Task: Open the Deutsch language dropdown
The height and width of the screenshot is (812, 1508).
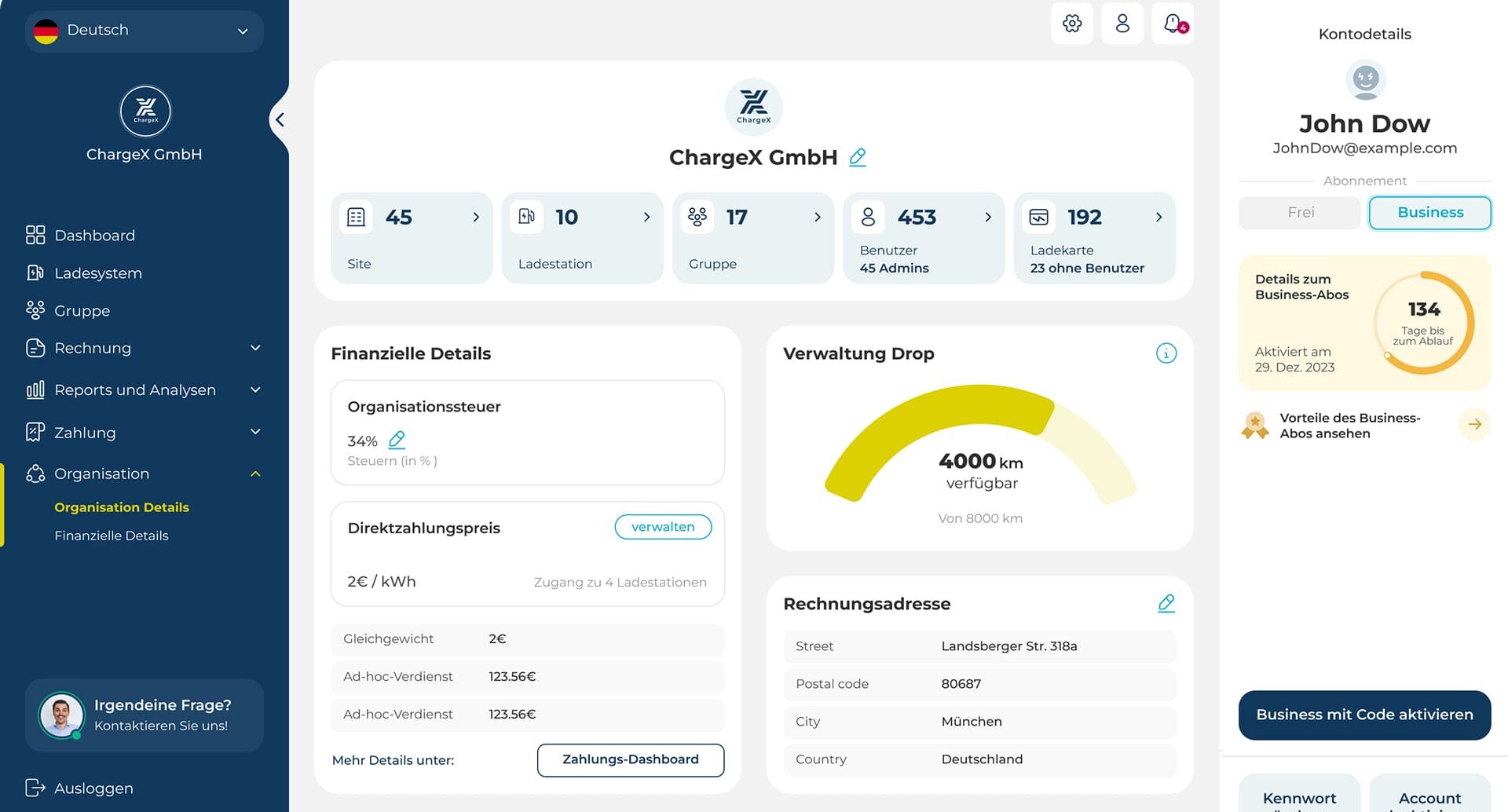Action: 145,31
